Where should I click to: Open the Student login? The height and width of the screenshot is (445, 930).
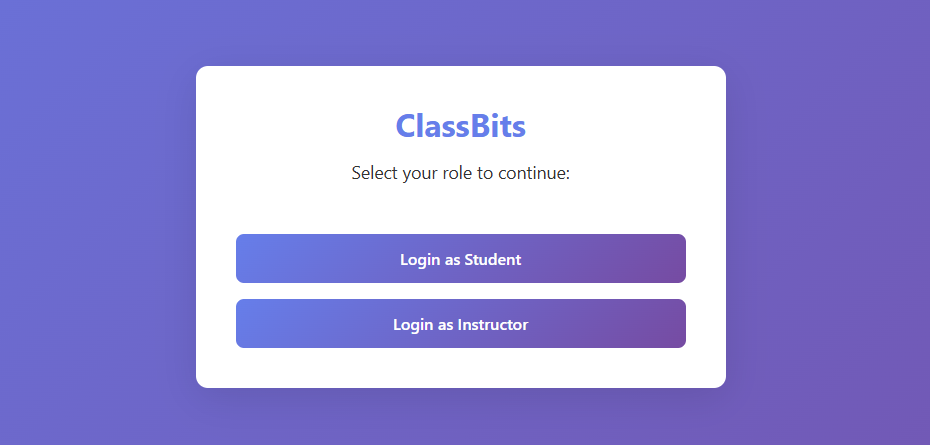click(460, 259)
